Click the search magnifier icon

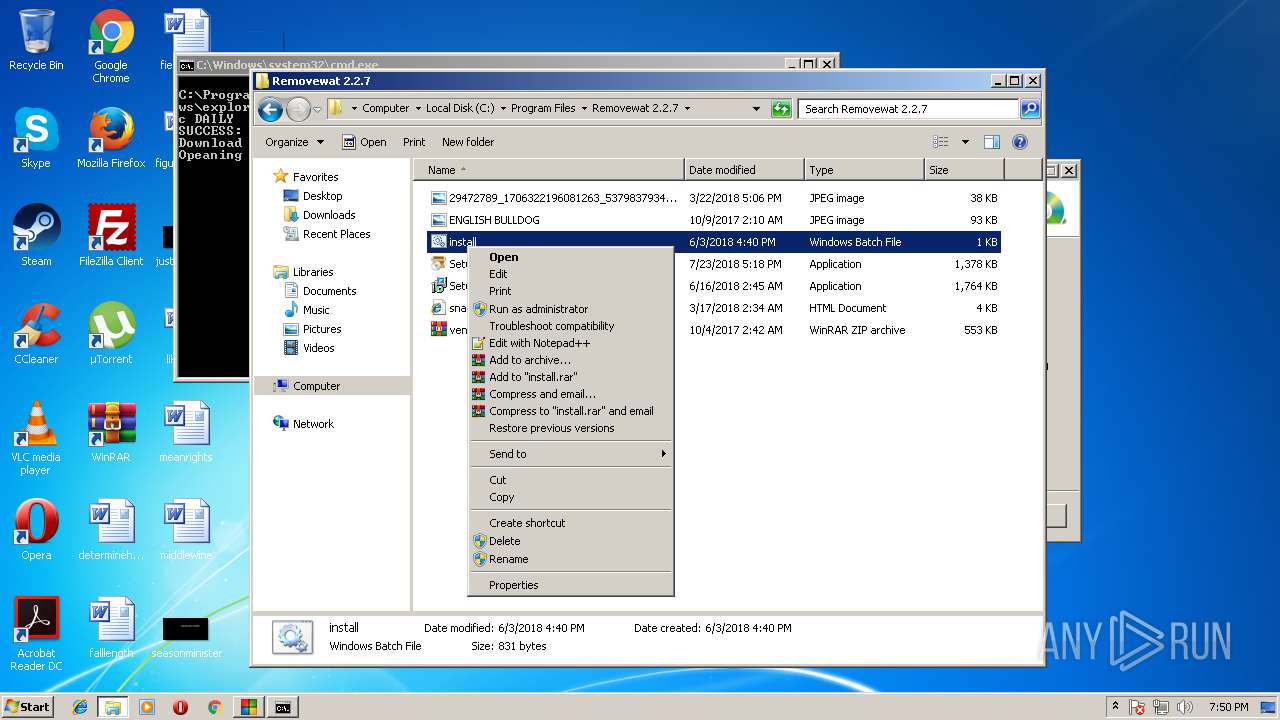[1029, 108]
